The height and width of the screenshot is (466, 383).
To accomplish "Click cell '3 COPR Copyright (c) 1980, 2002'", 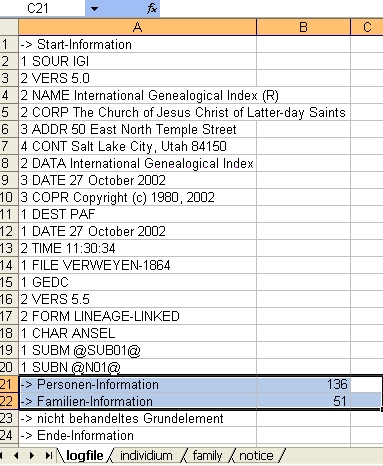I will (137, 197).
